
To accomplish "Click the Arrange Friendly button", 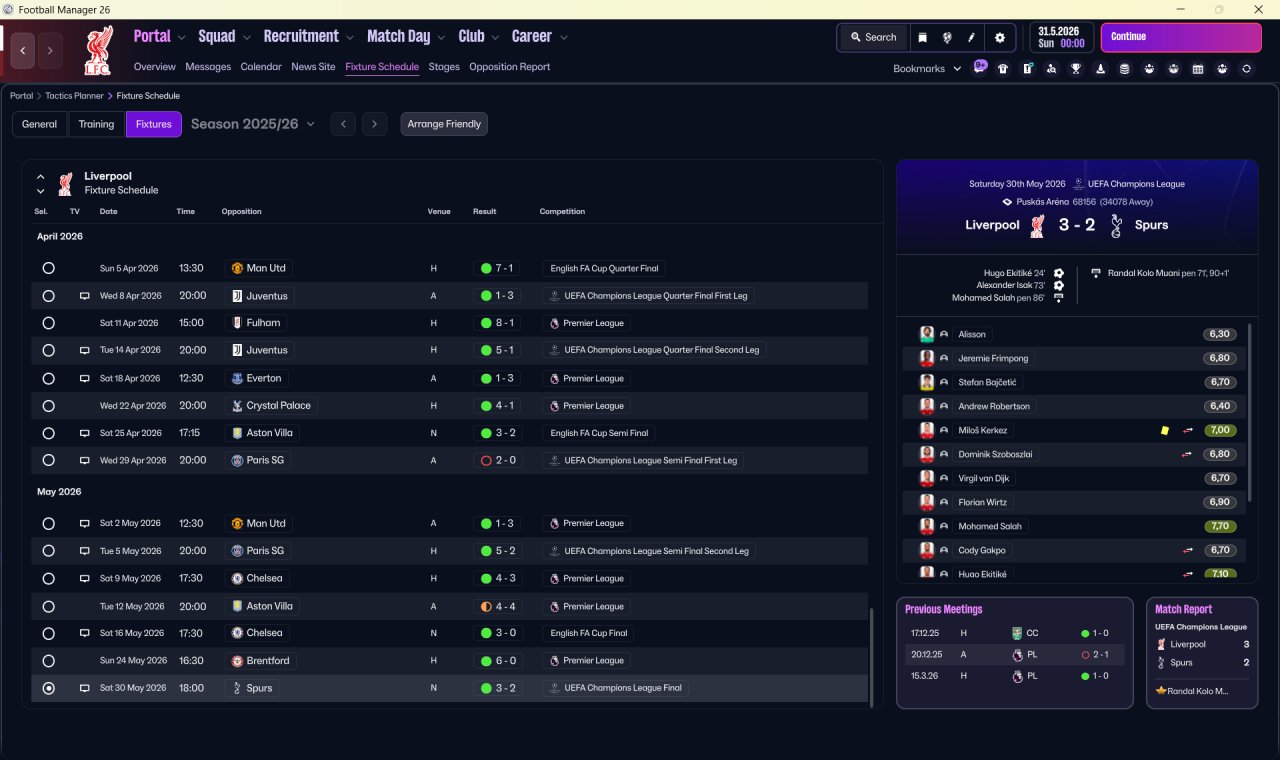I will (444, 124).
